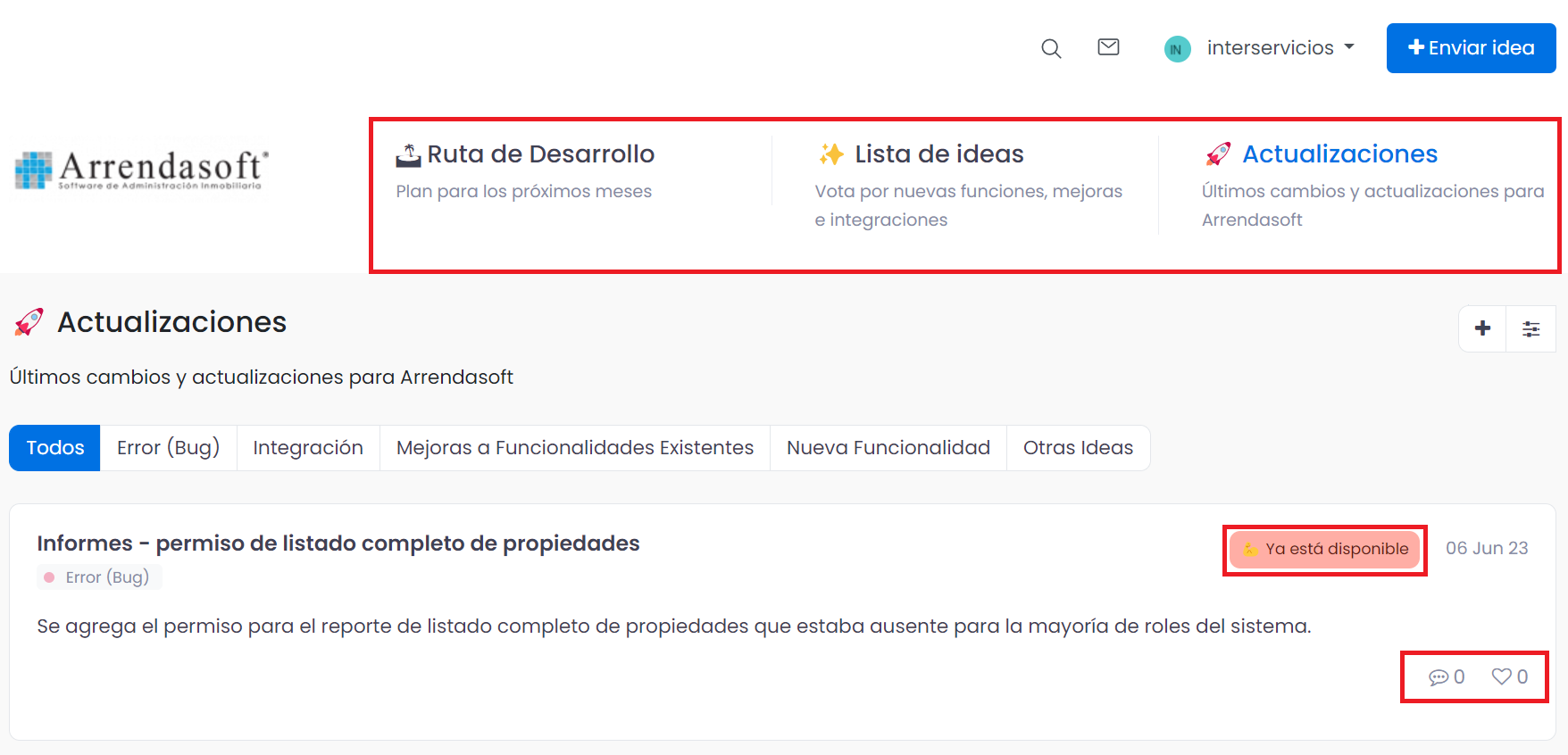This screenshot has width=1568, height=755.
Task: Click the Enviar idea button
Action: [x=1471, y=48]
